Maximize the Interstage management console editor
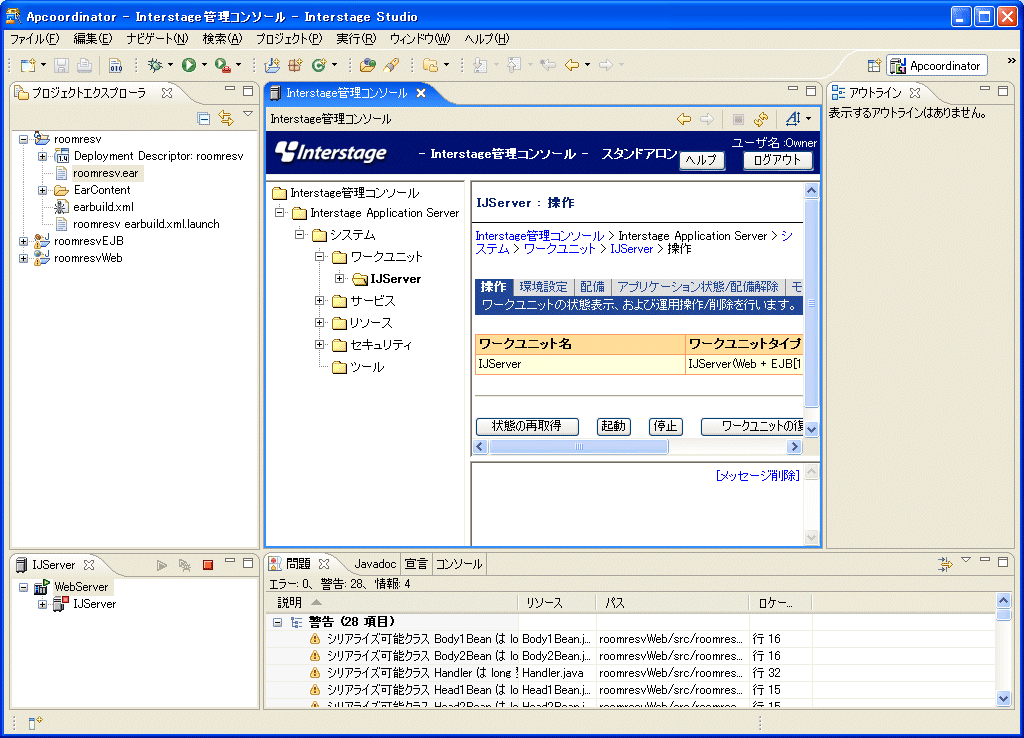 tap(810, 91)
